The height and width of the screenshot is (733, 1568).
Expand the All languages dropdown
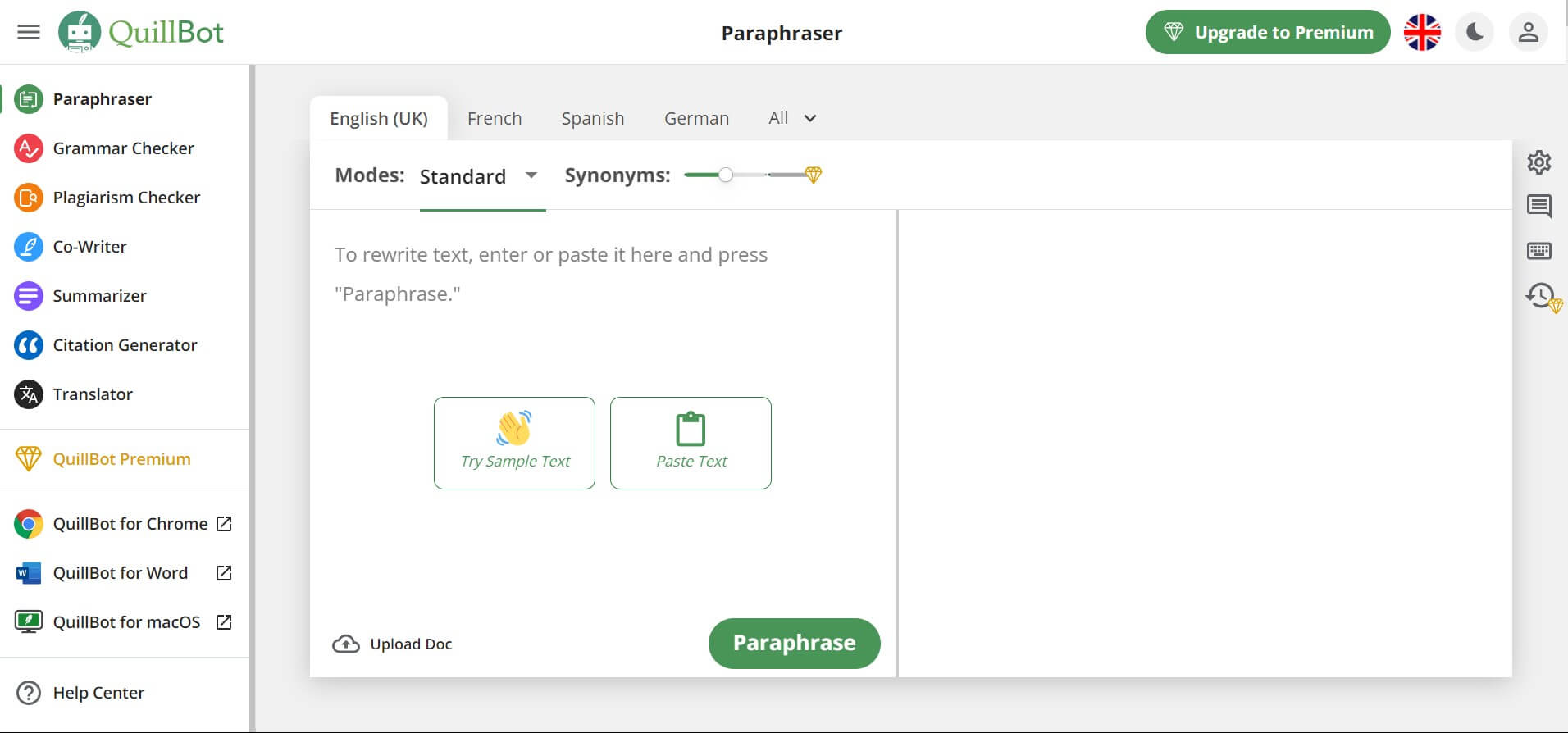pyautogui.click(x=792, y=118)
